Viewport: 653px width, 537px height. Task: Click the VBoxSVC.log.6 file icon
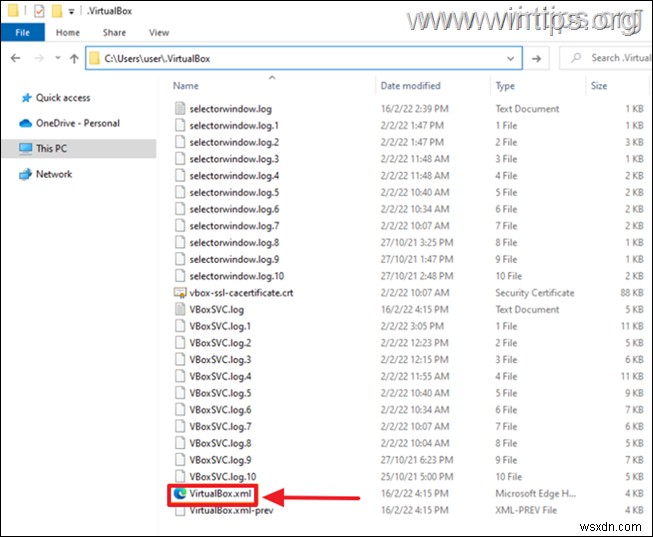pos(180,410)
